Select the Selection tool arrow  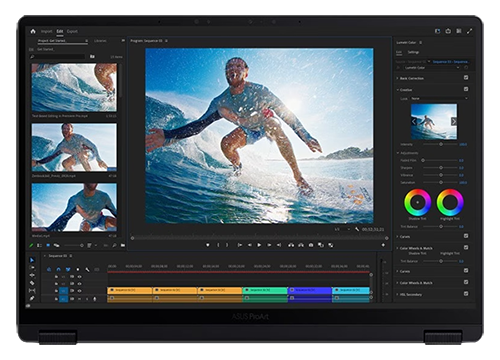[x=32, y=260]
